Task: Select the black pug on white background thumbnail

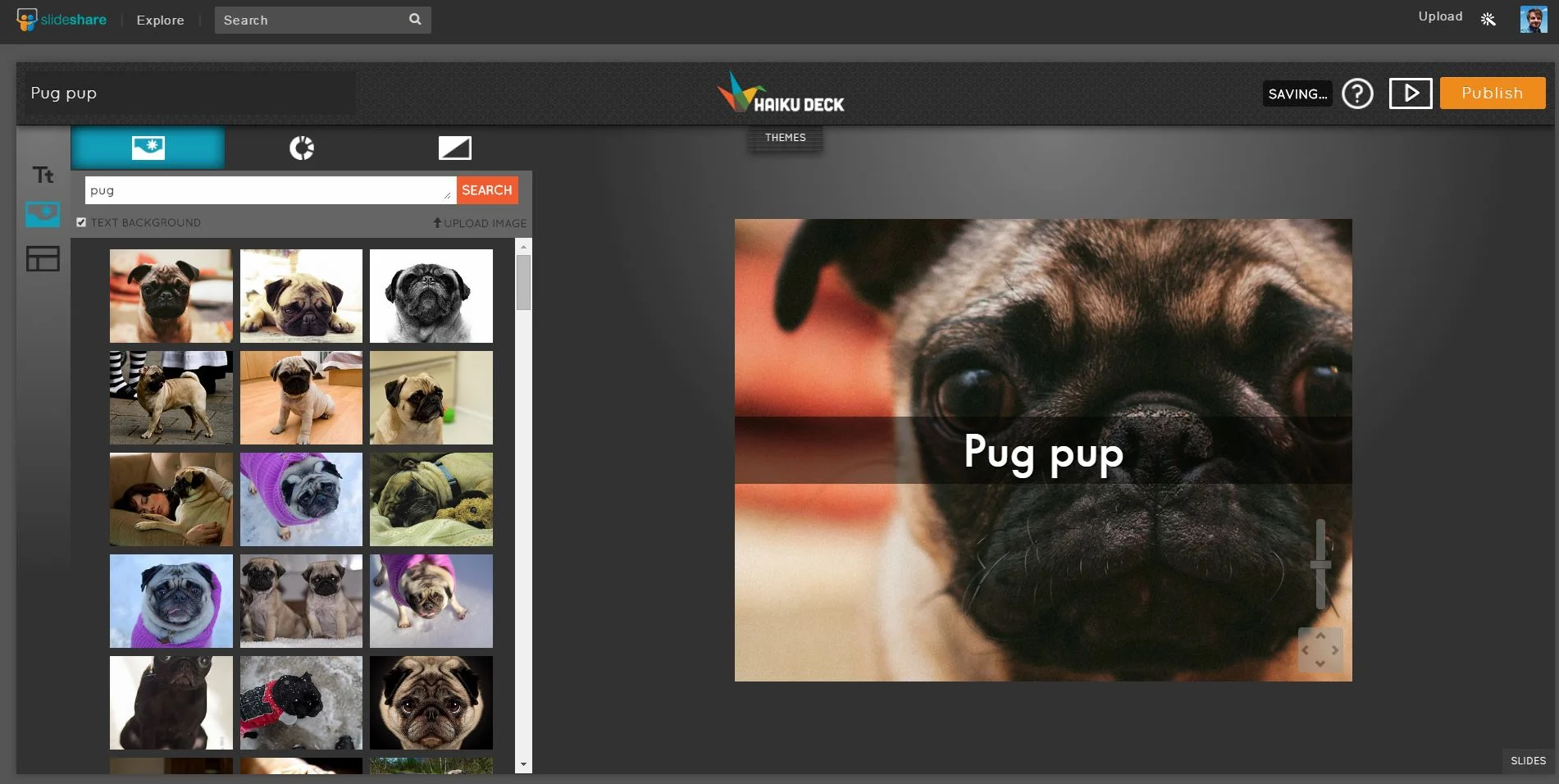Action: click(x=171, y=703)
